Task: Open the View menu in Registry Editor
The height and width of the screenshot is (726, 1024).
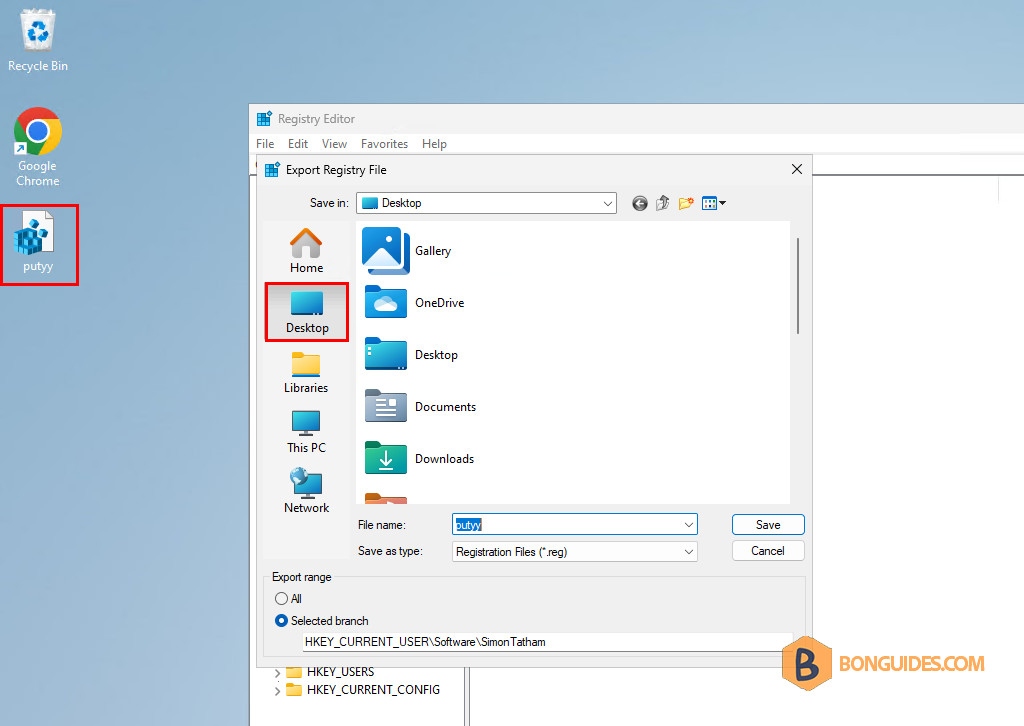Action: [x=334, y=144]
